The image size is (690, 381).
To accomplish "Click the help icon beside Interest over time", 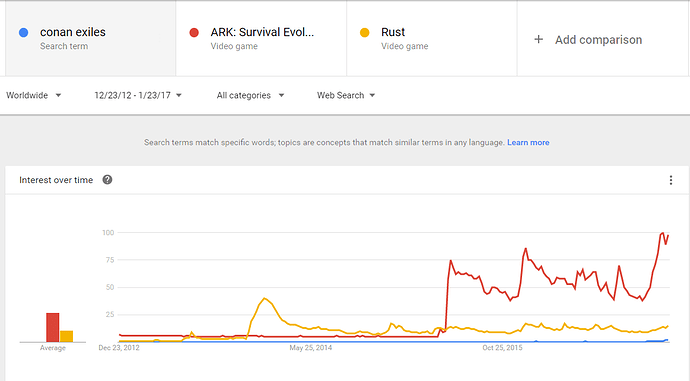I will [x=107, y=180].
